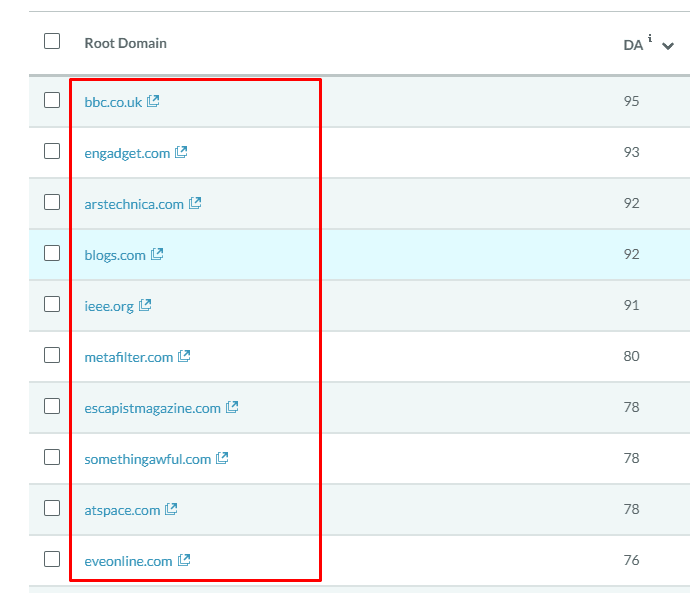The width and height of the screenshot is (690, 593).
Task: Open external link icon beside metafilter.com
Action: [184, 356]
